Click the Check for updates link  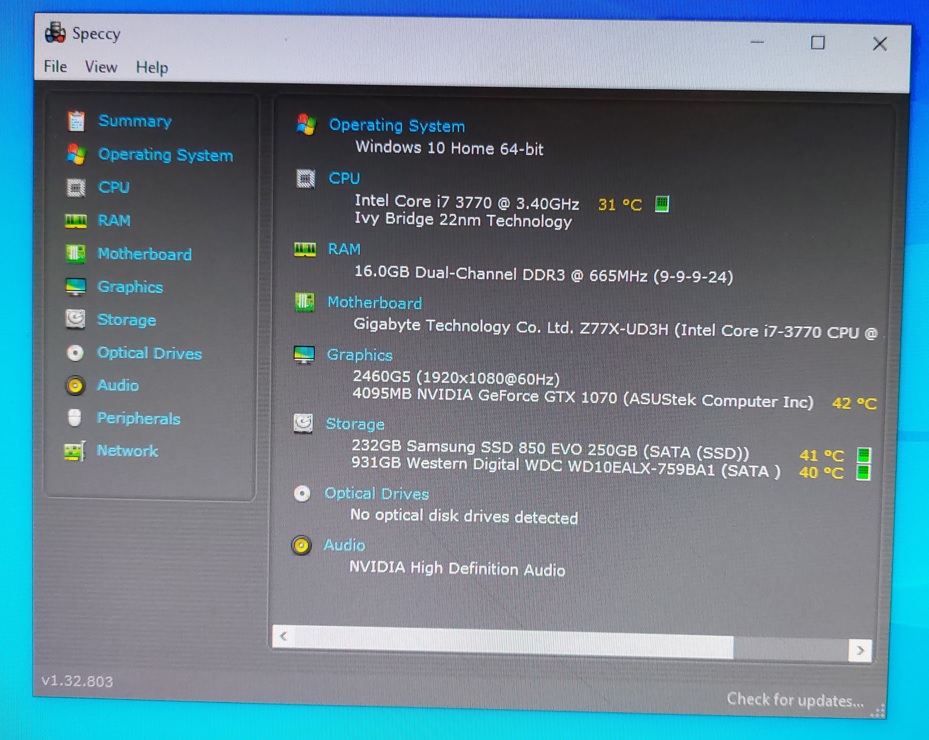pyautogui.click(x=795, y=700)
